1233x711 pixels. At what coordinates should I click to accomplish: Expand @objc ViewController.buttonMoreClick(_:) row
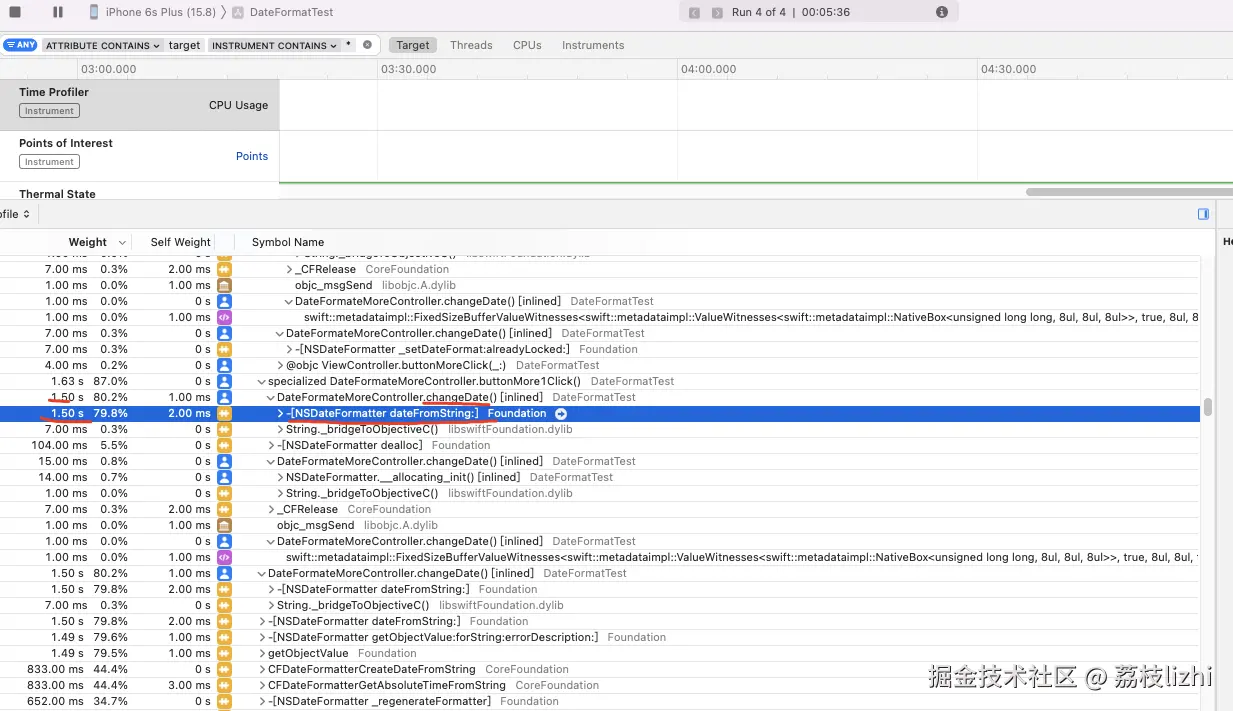click(280, 365)
